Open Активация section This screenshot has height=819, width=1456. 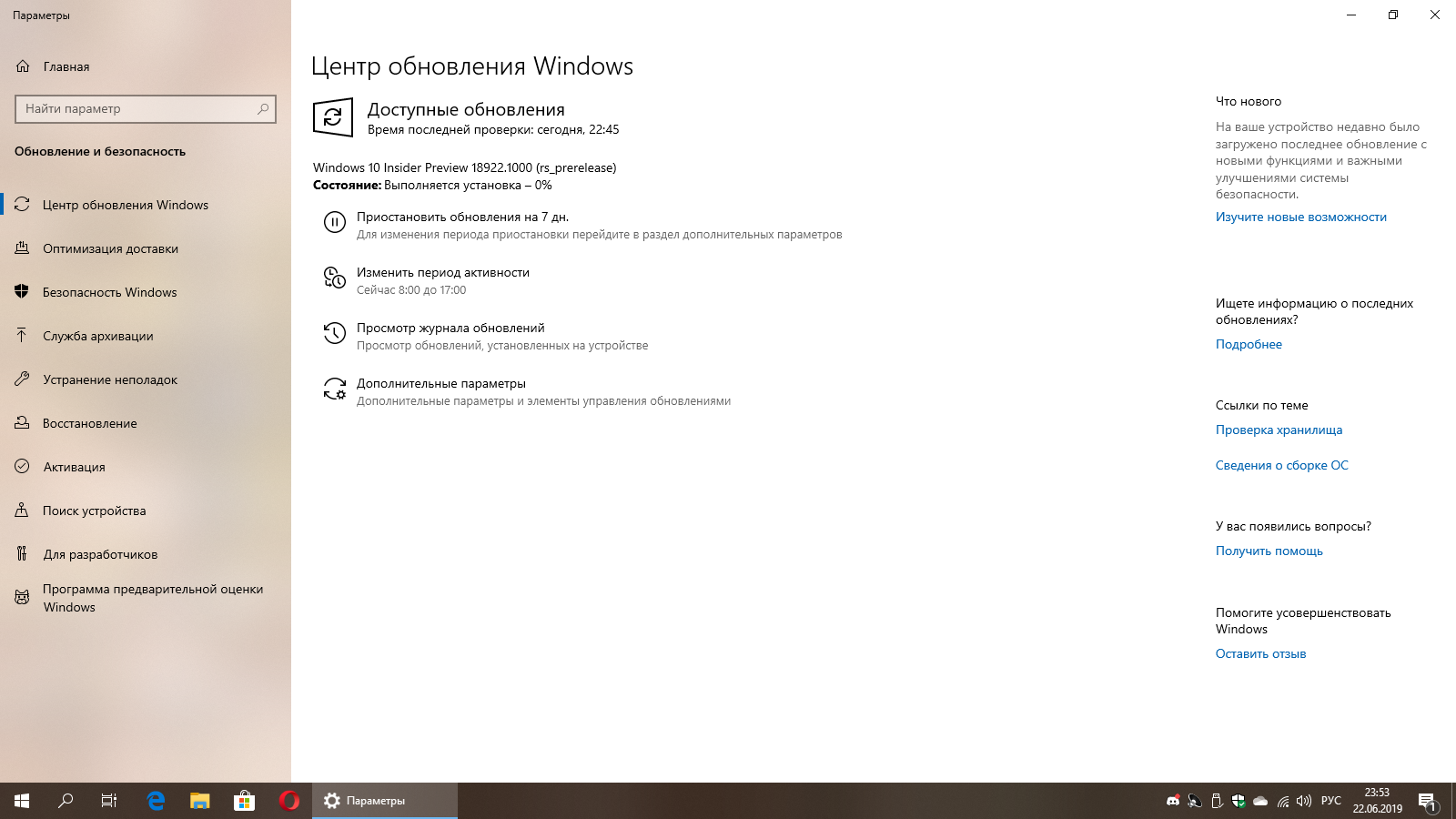coord(146,467)
